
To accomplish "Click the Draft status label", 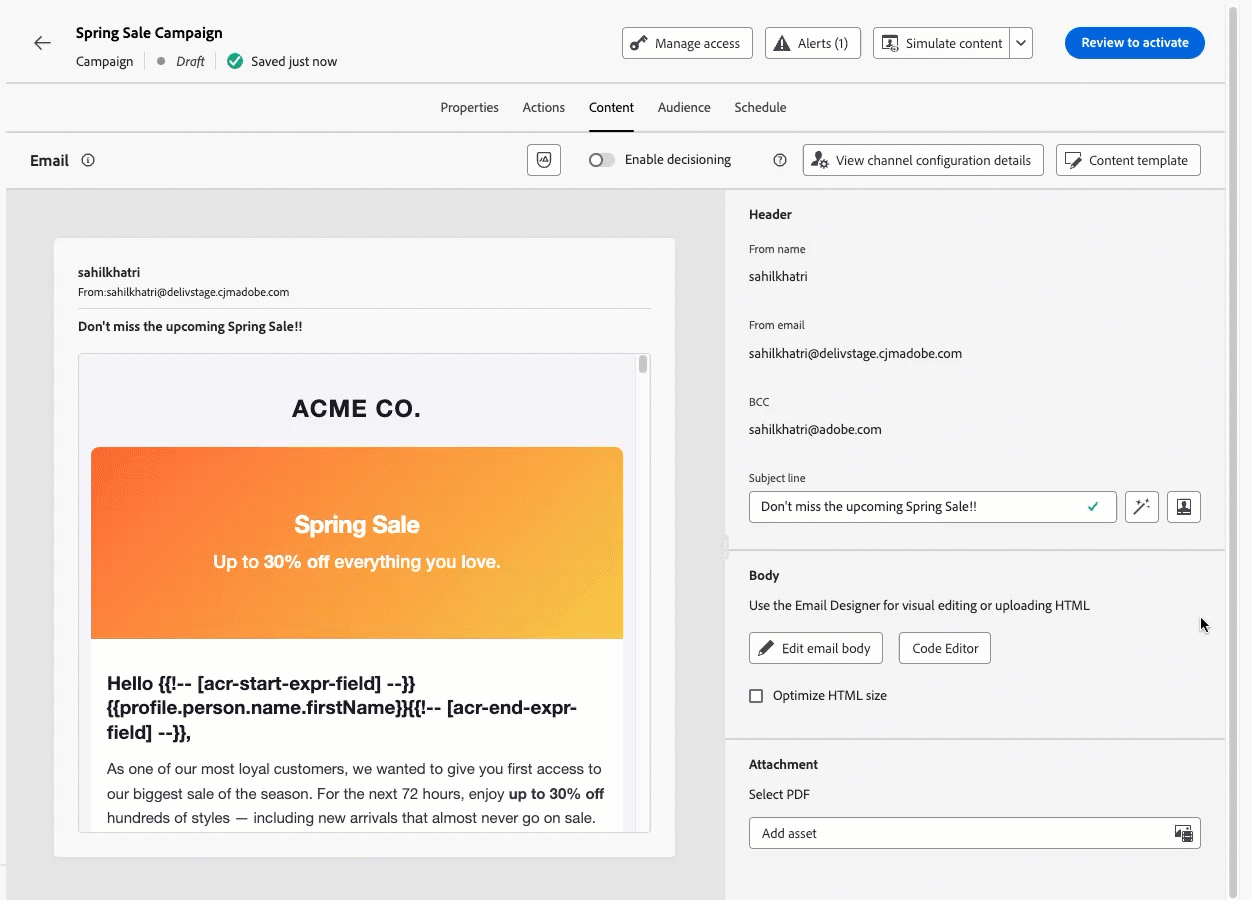I will tap(190, 61).
